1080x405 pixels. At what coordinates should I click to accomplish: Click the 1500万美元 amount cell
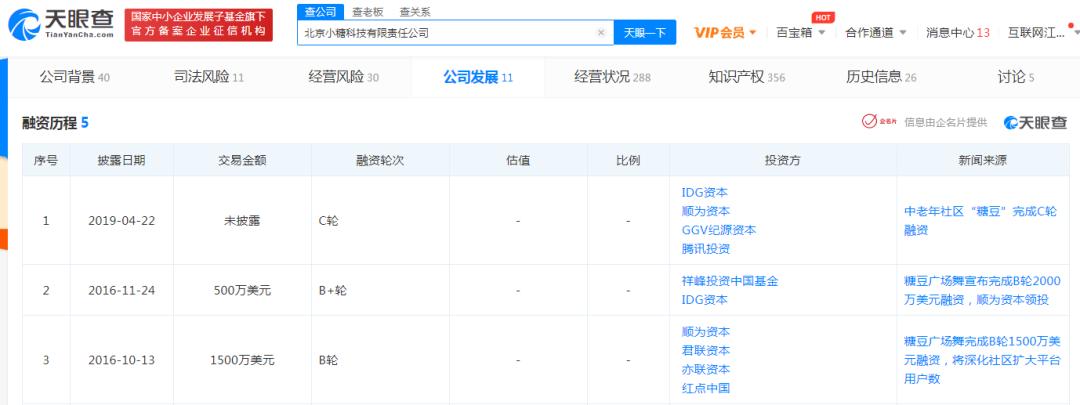(x=242, y=360)
